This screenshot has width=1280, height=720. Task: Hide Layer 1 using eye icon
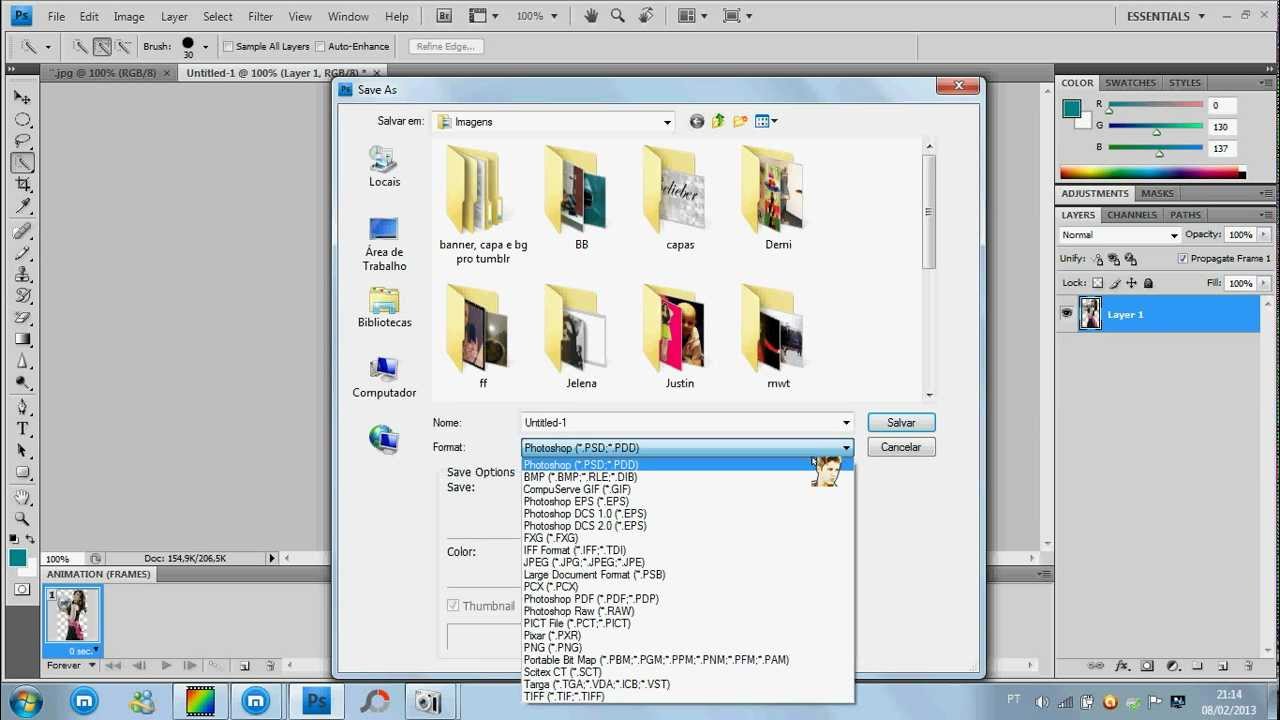[x=1067, y=314]
